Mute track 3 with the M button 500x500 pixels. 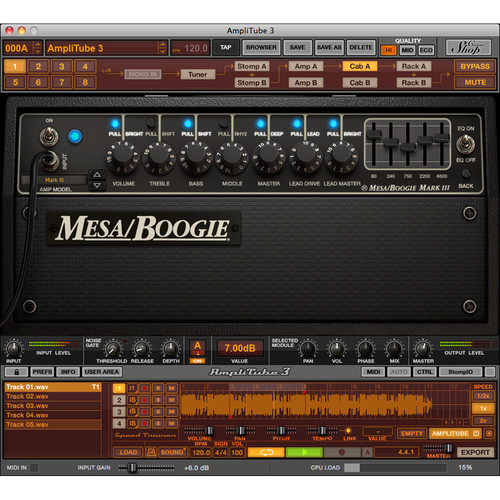click(172, 412)
